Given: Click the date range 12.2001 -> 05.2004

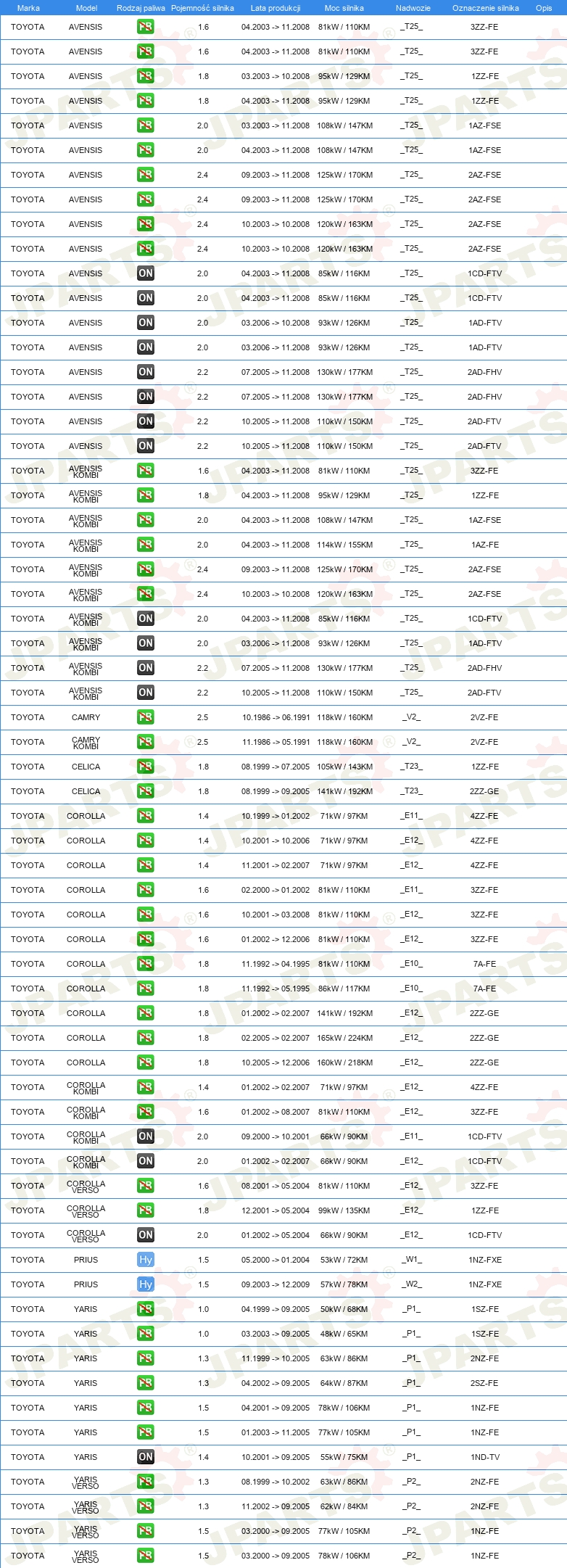Looking at the screenshot, I should click(276, 1210).
